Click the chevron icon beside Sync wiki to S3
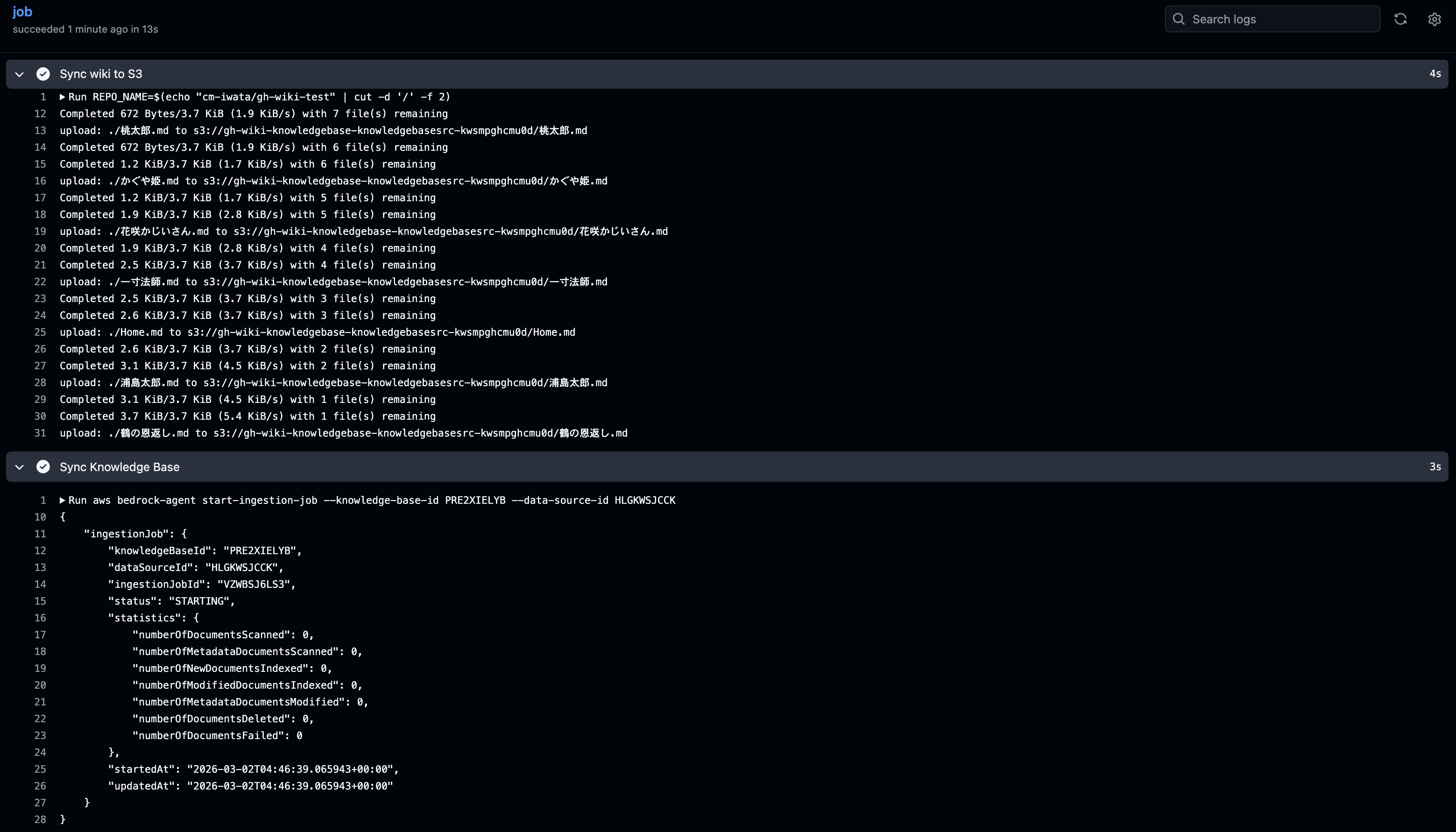This screenshot has width=1456, height=832. click(x=19, y=74)
